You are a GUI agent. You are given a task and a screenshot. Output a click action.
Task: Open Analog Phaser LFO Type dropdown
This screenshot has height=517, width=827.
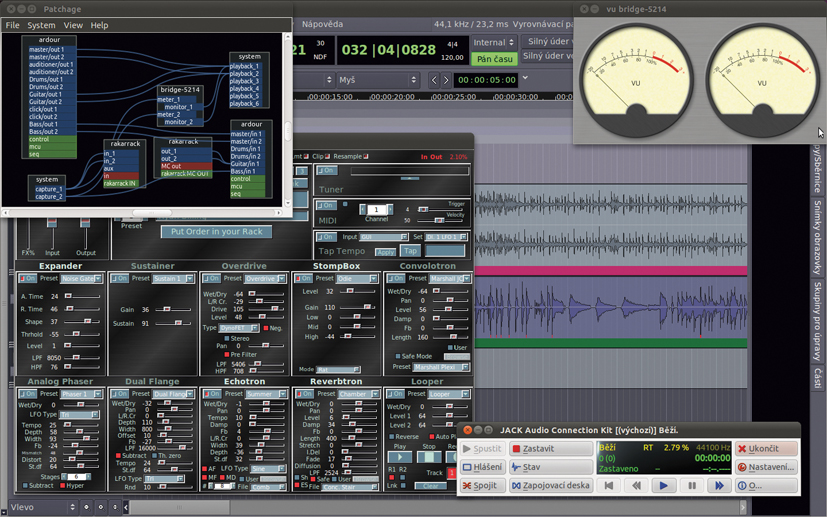[x=79, y=415]
